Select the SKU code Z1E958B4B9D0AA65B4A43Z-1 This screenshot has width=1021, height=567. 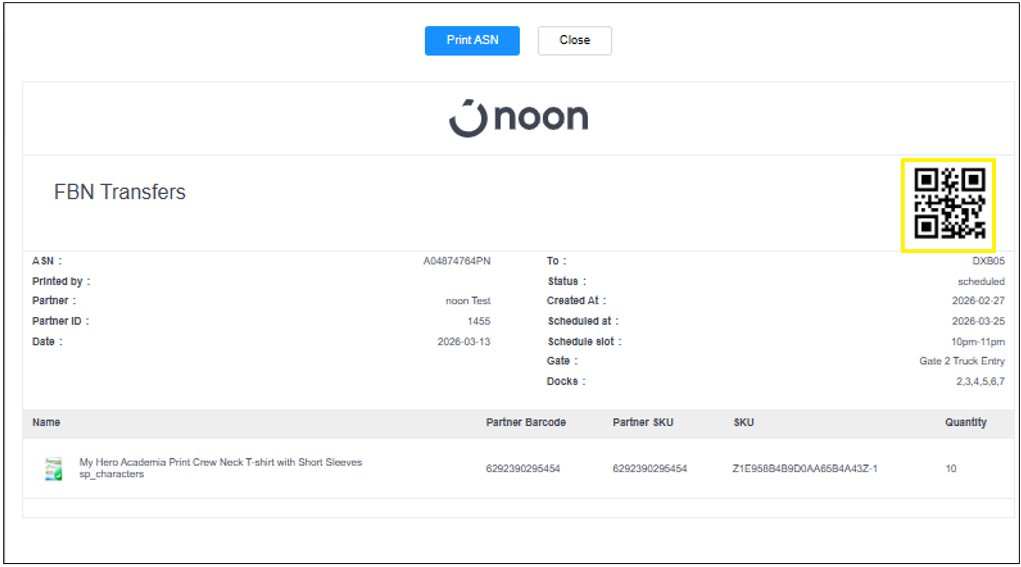click(805, 468)
